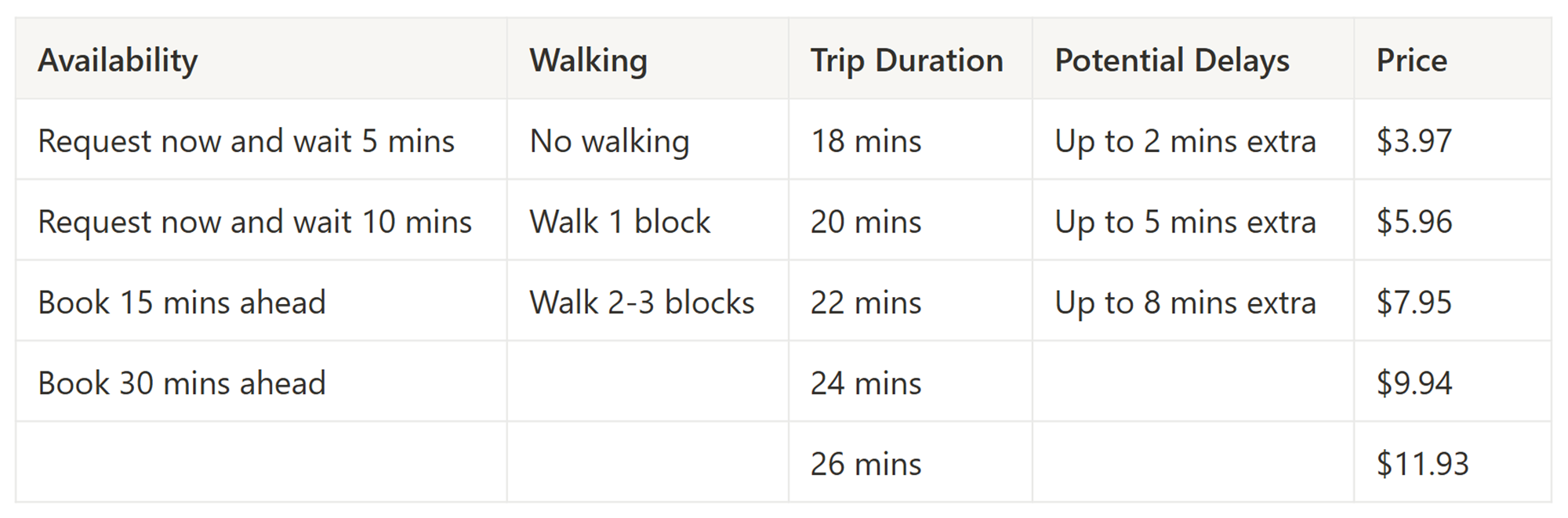Click the "Up to 2 mins extra" cell
The image size is (1568, 518).
tap(1185, 141)
